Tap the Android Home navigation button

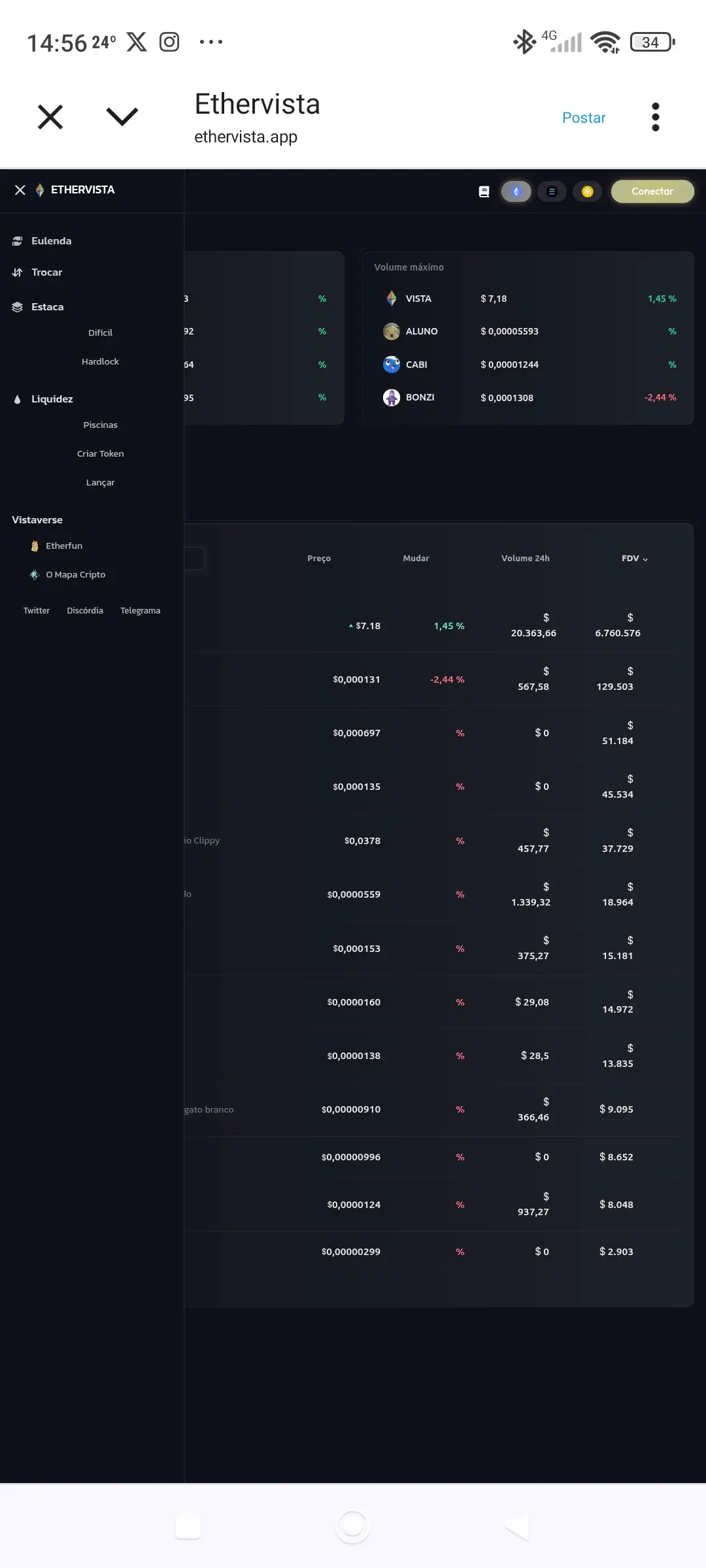(353, 1527)
